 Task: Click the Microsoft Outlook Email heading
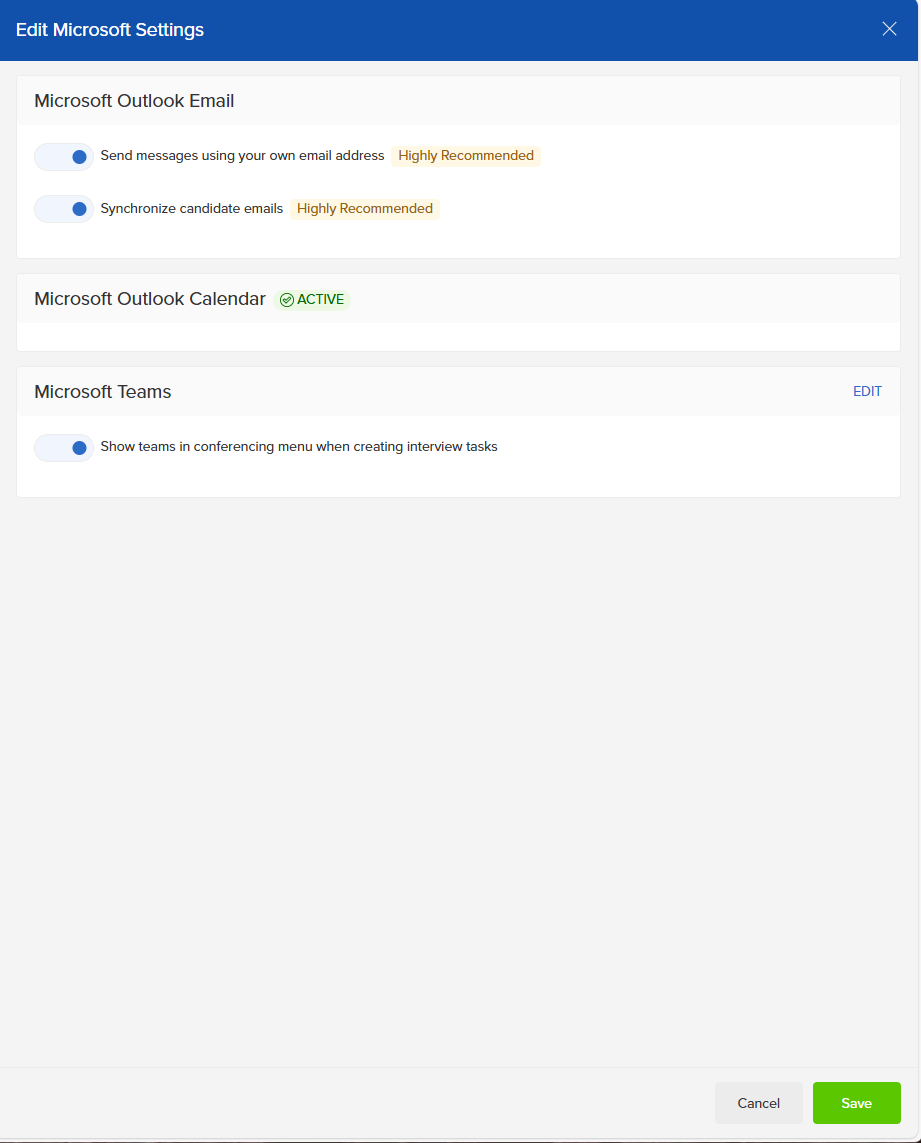134,101
